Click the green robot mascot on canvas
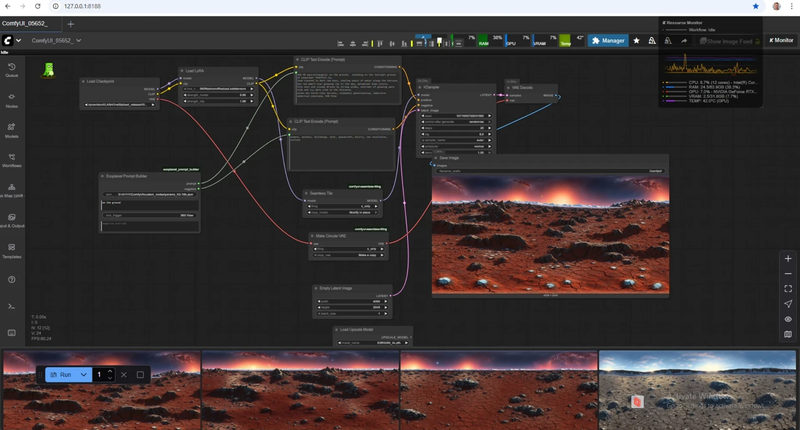This screenshot has height=430, width=800. 48,70
